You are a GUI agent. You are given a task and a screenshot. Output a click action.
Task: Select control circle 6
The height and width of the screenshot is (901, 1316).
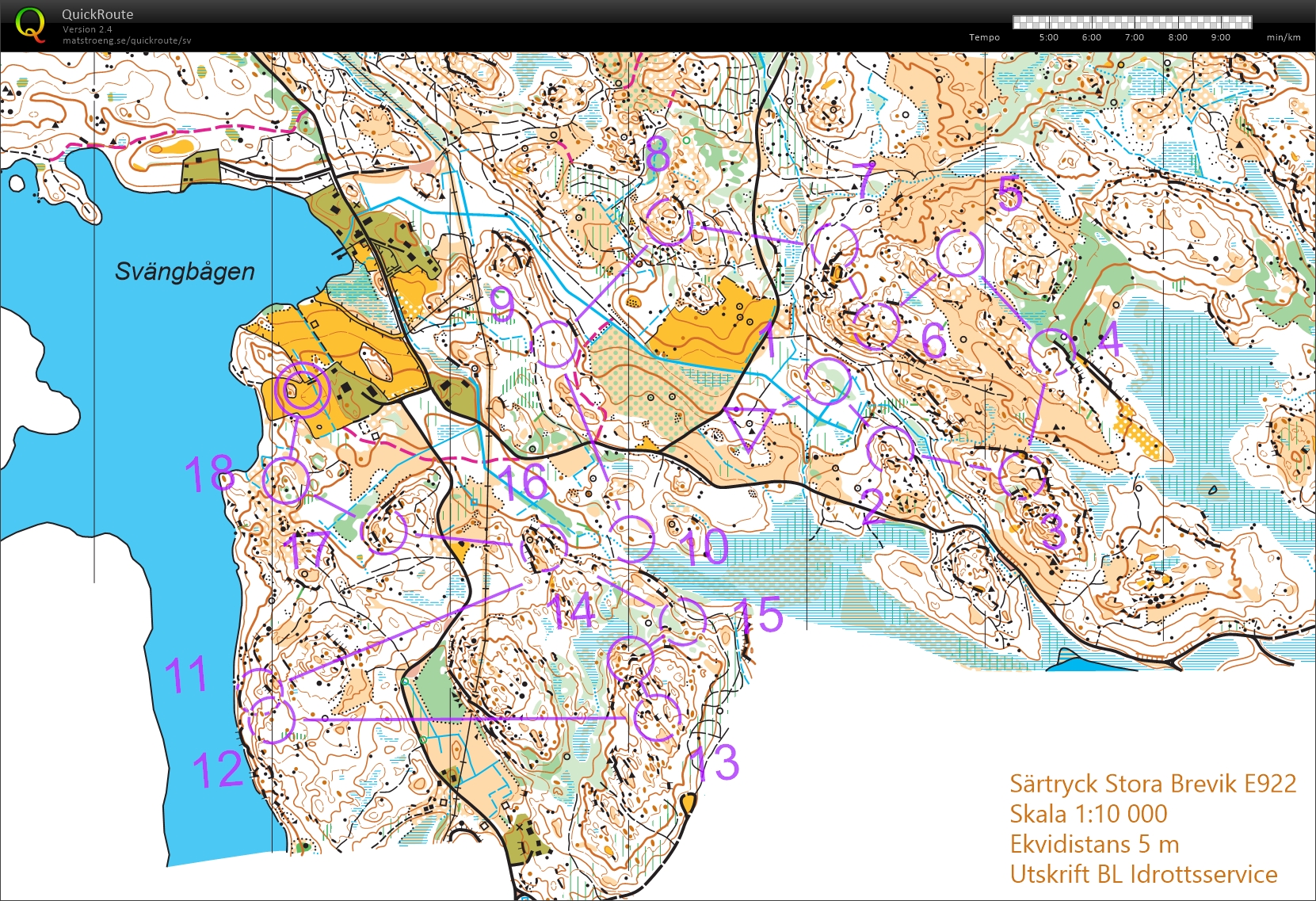tap(876, 326)
